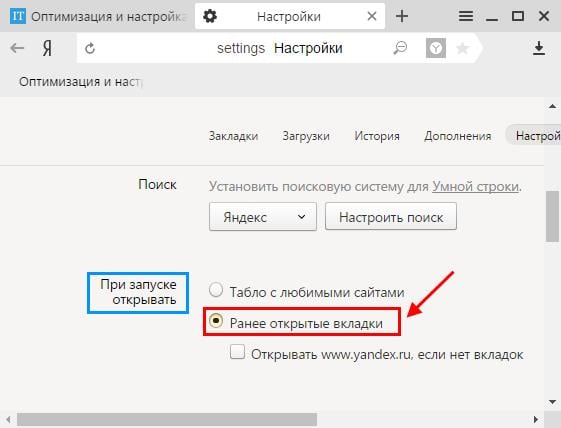Select "Ранее открытые вкладки" radio option

216,321
